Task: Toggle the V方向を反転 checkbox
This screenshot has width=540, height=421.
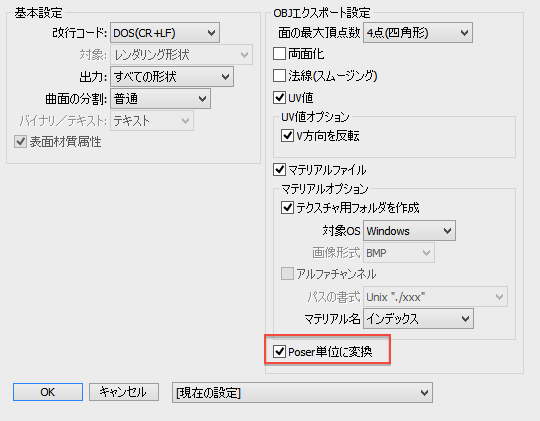Action: [287, 136]
